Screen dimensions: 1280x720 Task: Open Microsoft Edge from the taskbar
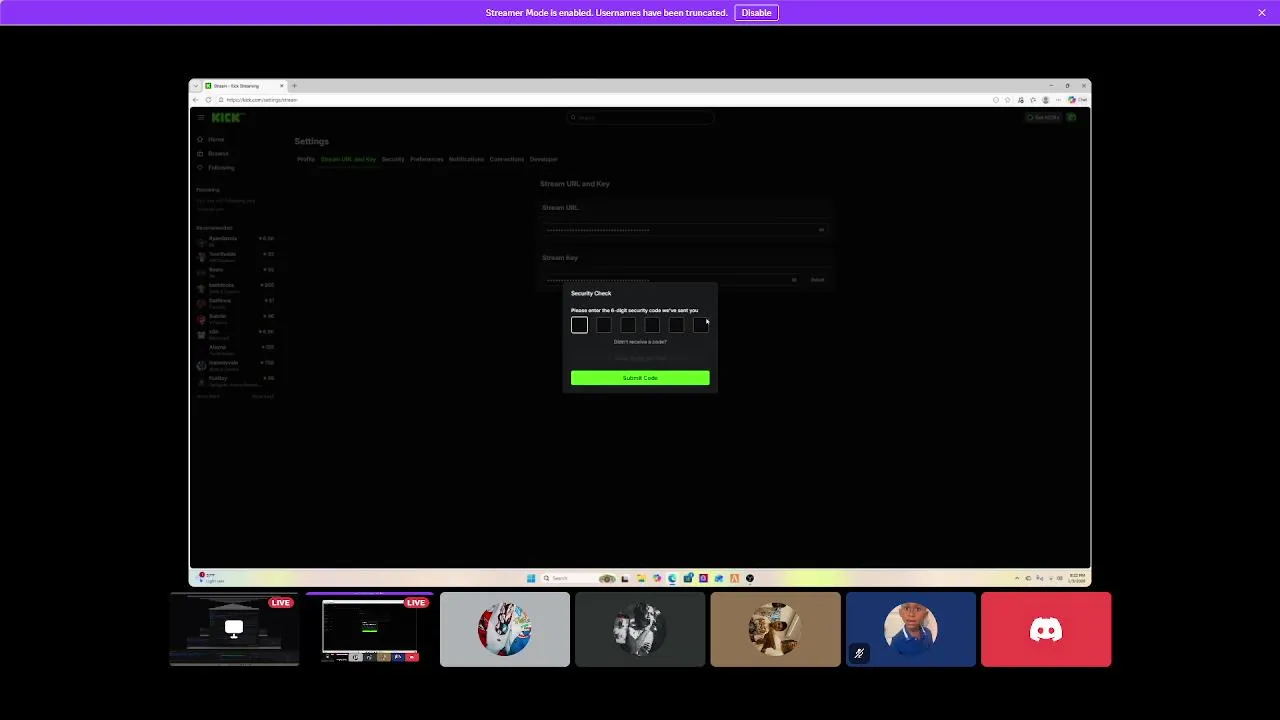(672, 578)
